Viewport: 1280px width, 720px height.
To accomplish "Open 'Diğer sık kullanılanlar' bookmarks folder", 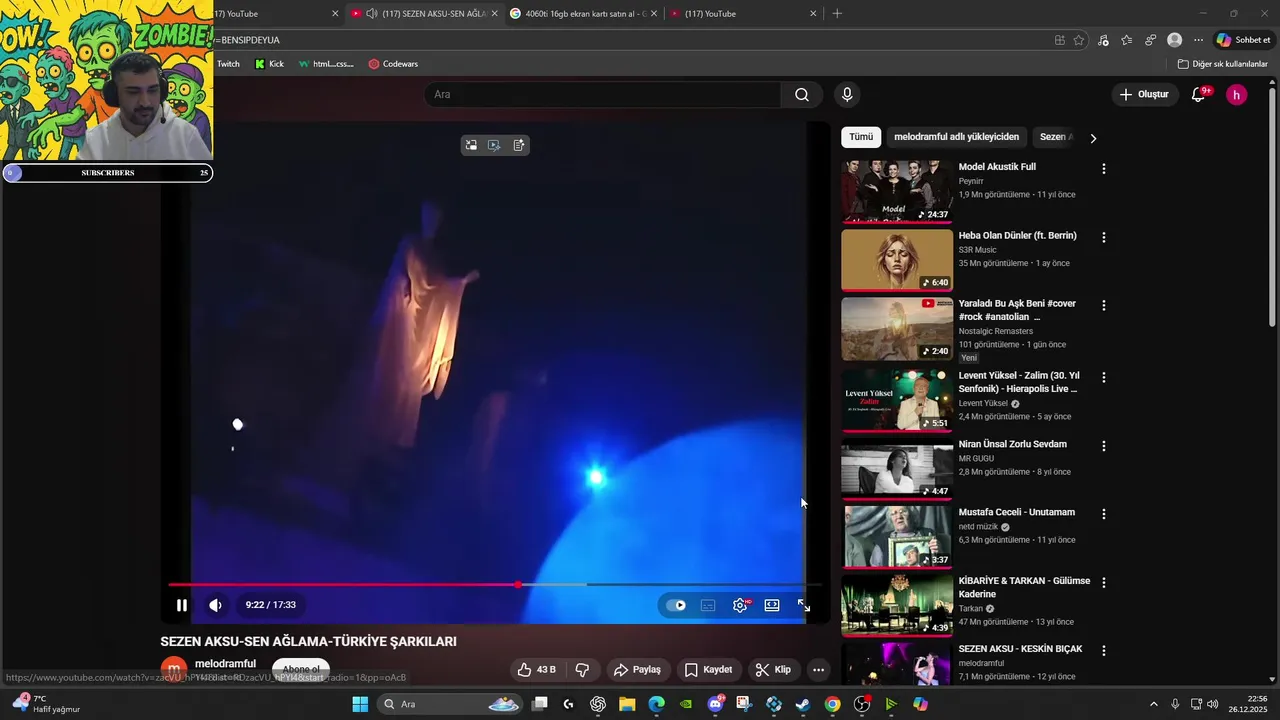I will pyautogui.click(x=1222, y=64).
